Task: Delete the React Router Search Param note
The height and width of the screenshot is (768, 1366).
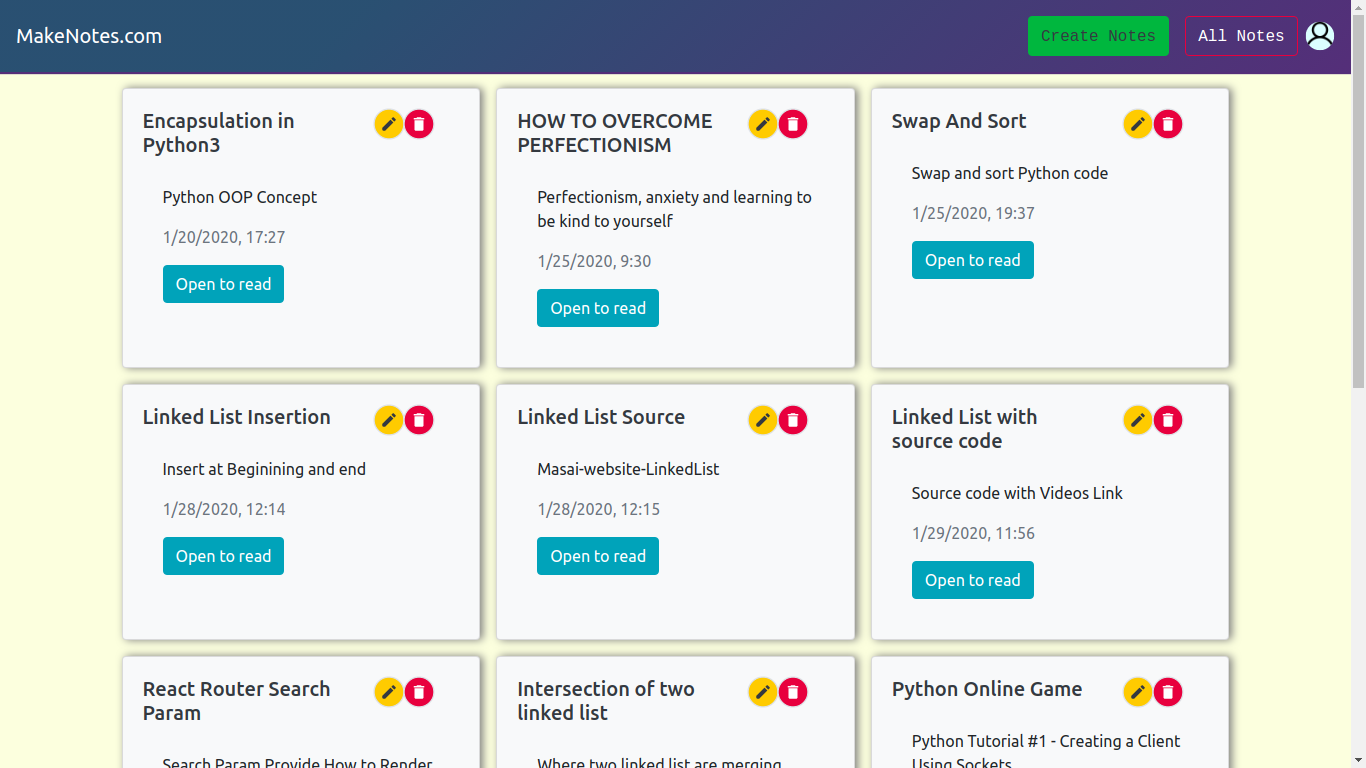Action: (419, 692)
